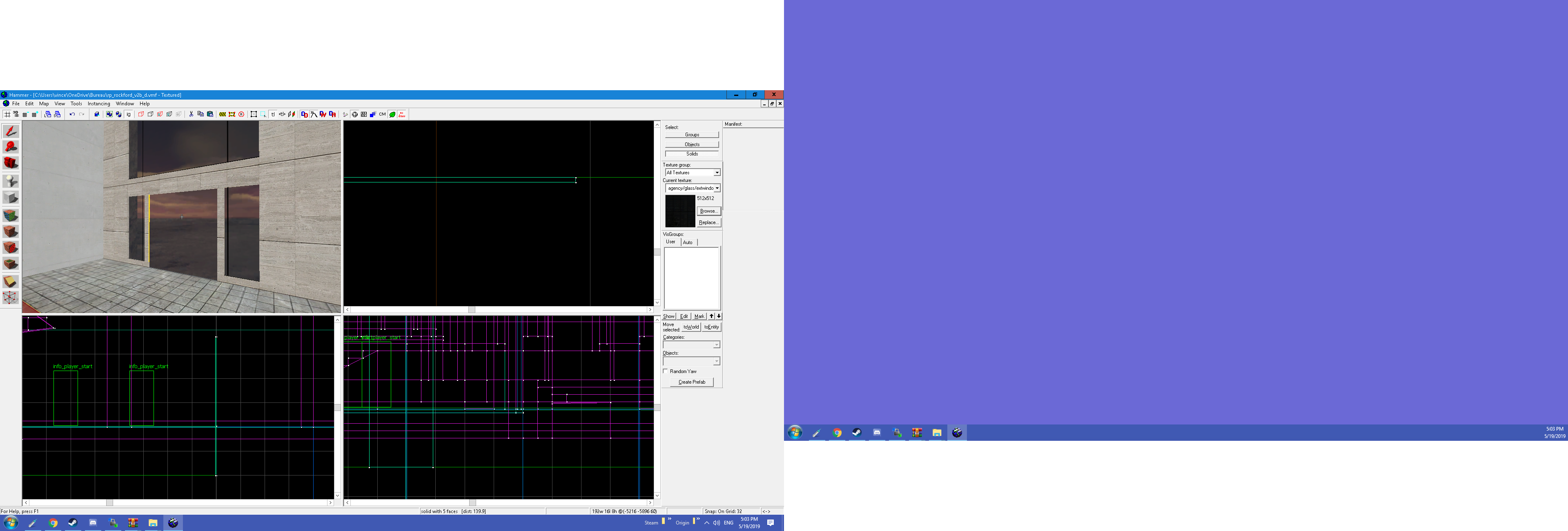Toggle the 2D grid display icon

(x=7, y=114)
